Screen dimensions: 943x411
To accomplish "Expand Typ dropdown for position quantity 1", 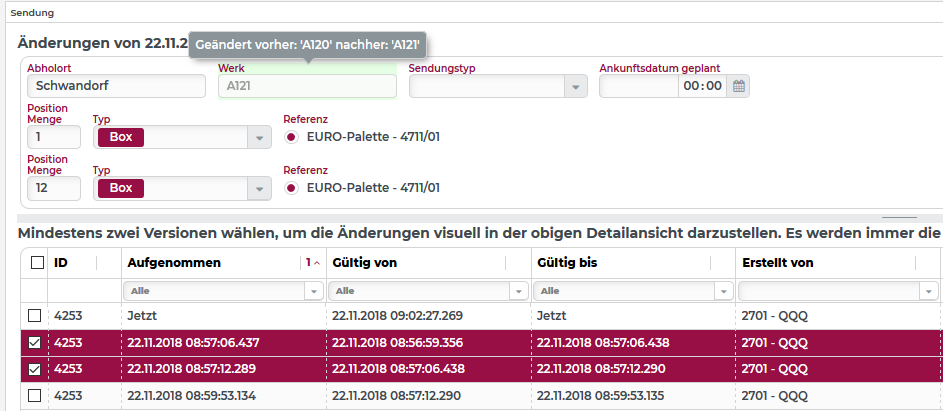I will (259, 138).
